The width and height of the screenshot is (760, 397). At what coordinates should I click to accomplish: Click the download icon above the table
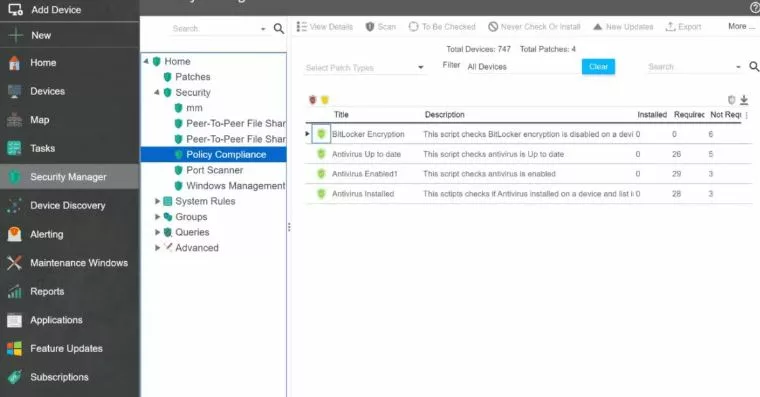tap(744, 100)
